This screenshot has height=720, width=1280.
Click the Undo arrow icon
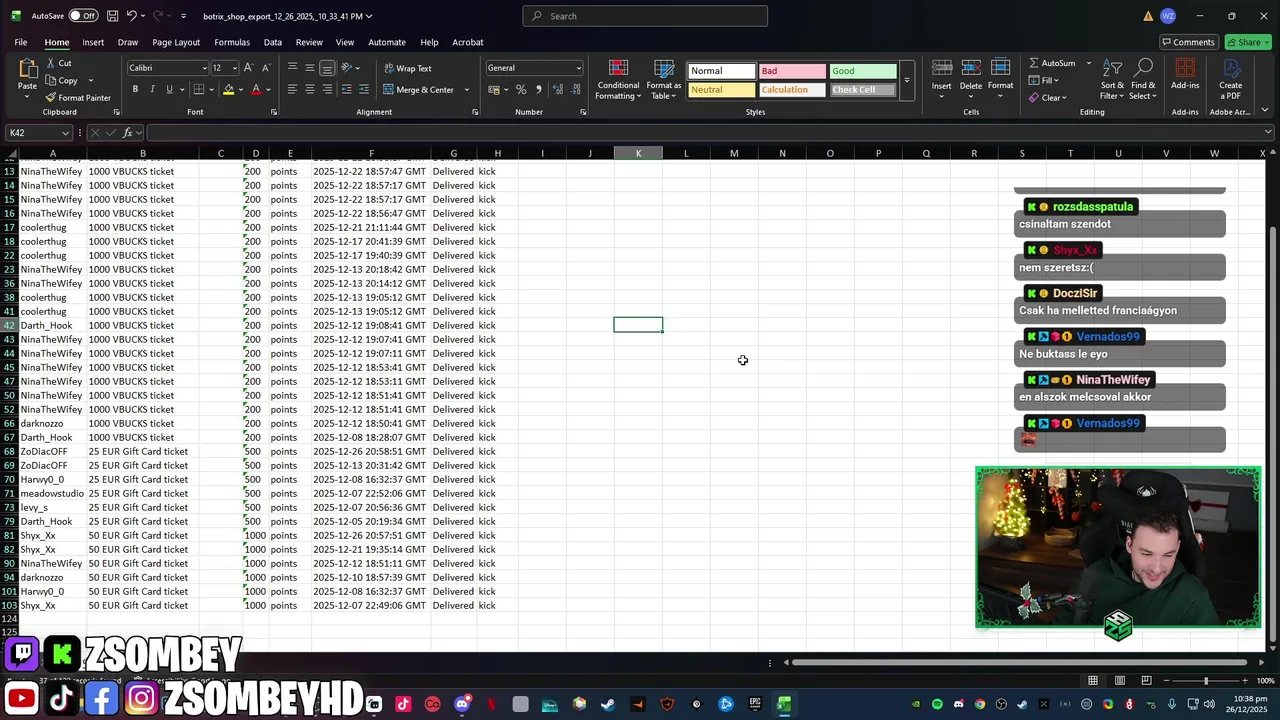coord(131,16)
